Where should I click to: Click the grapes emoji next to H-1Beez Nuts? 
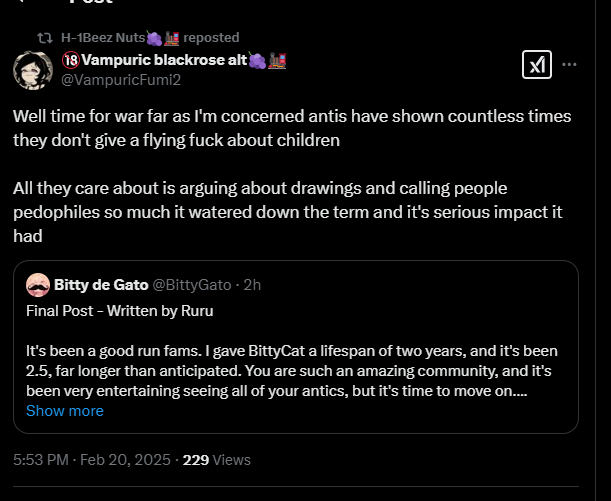154,38
